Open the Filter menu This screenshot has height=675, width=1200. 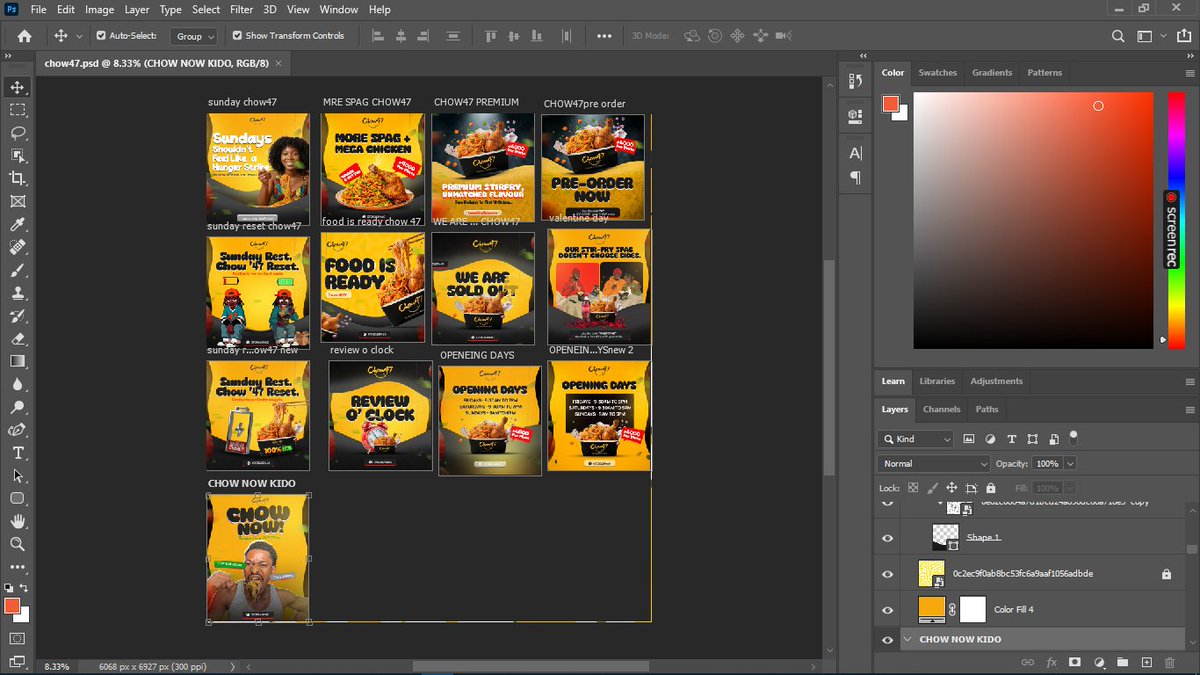[x=241, y=9]
